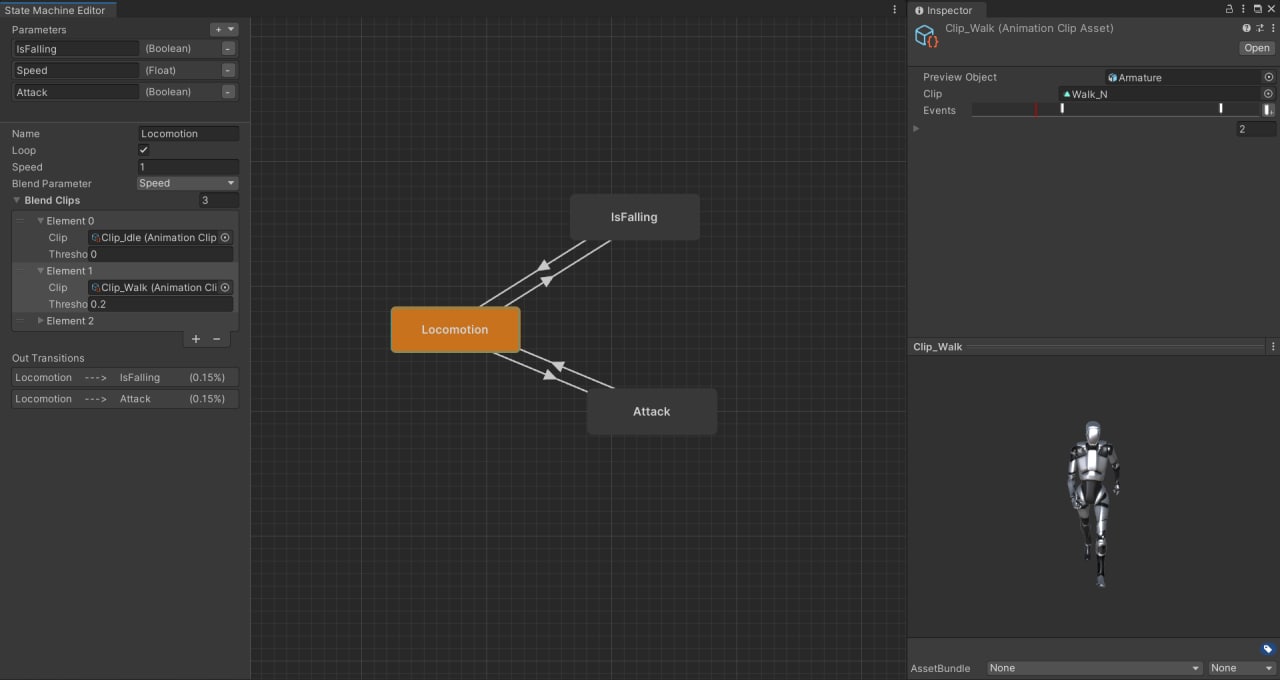Click the asset label tag icon
This screenshot has width=1280, height=680.
[x=1267, y=649]
